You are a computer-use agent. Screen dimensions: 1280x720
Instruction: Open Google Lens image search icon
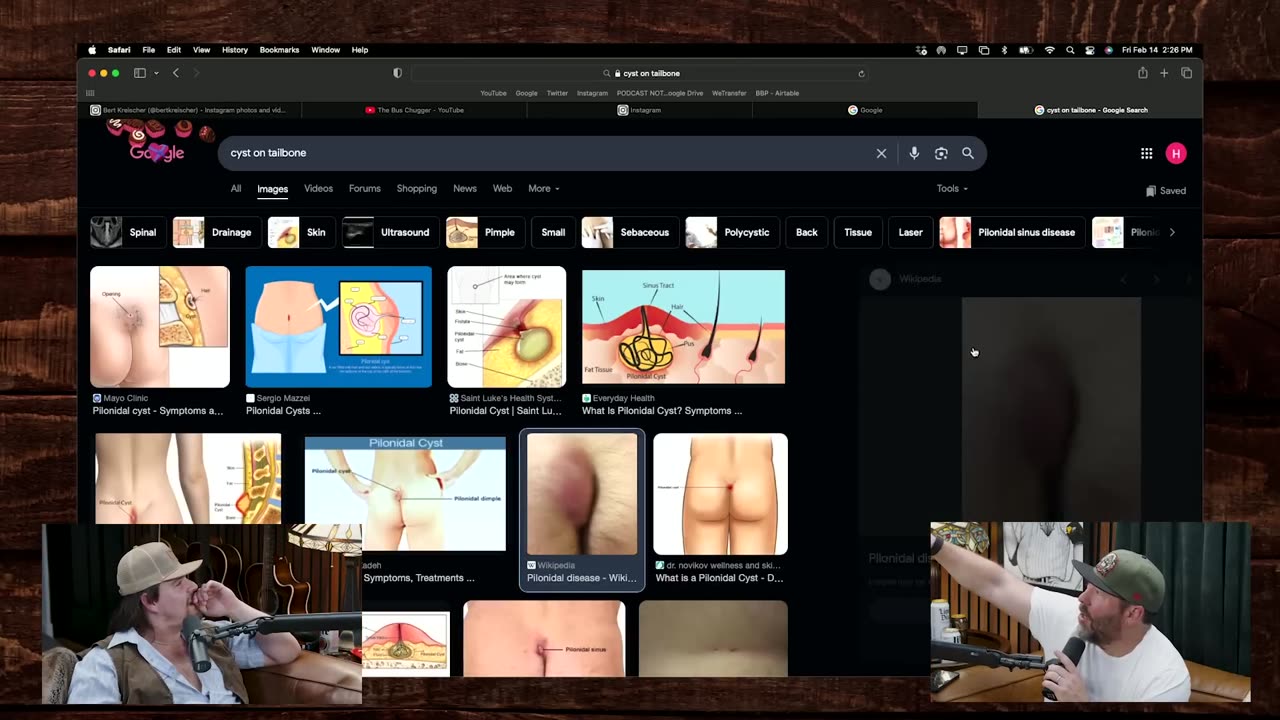pyautogui.click(x=941, y=153)
